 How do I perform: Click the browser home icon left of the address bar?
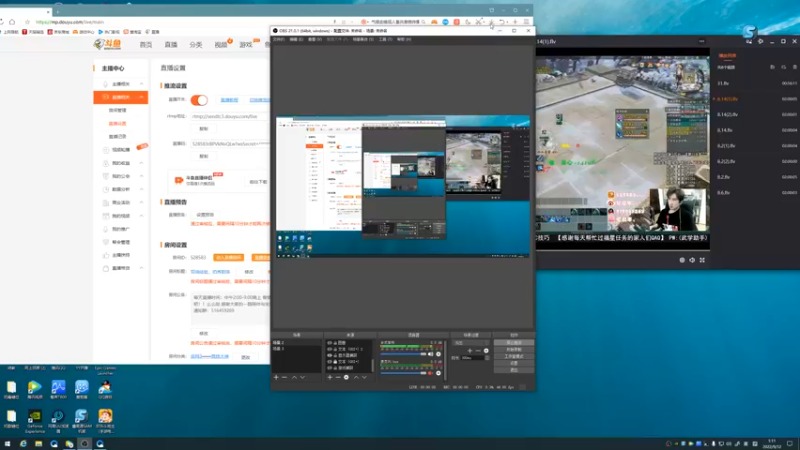coord(12,22)
